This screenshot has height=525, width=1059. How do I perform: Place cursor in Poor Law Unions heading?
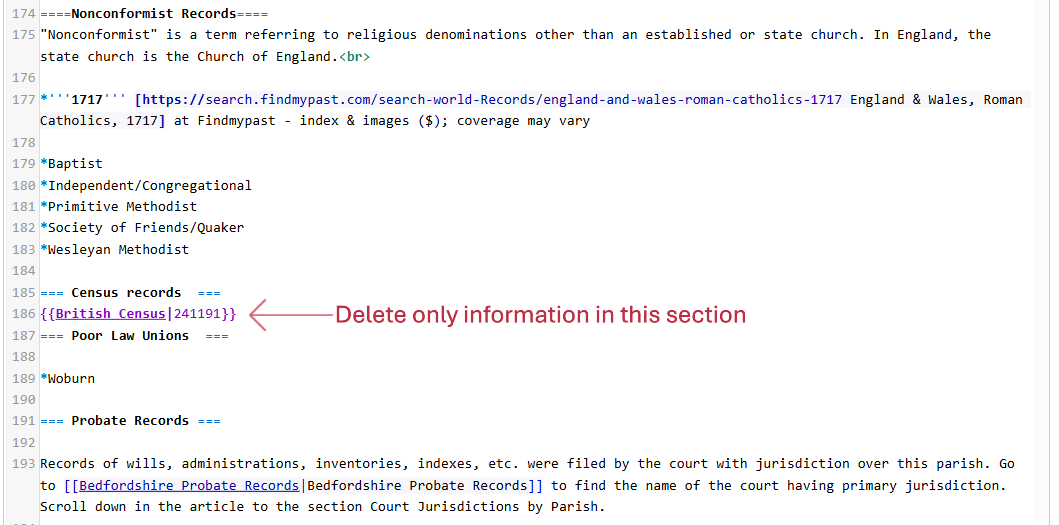[x=130, y=336]
